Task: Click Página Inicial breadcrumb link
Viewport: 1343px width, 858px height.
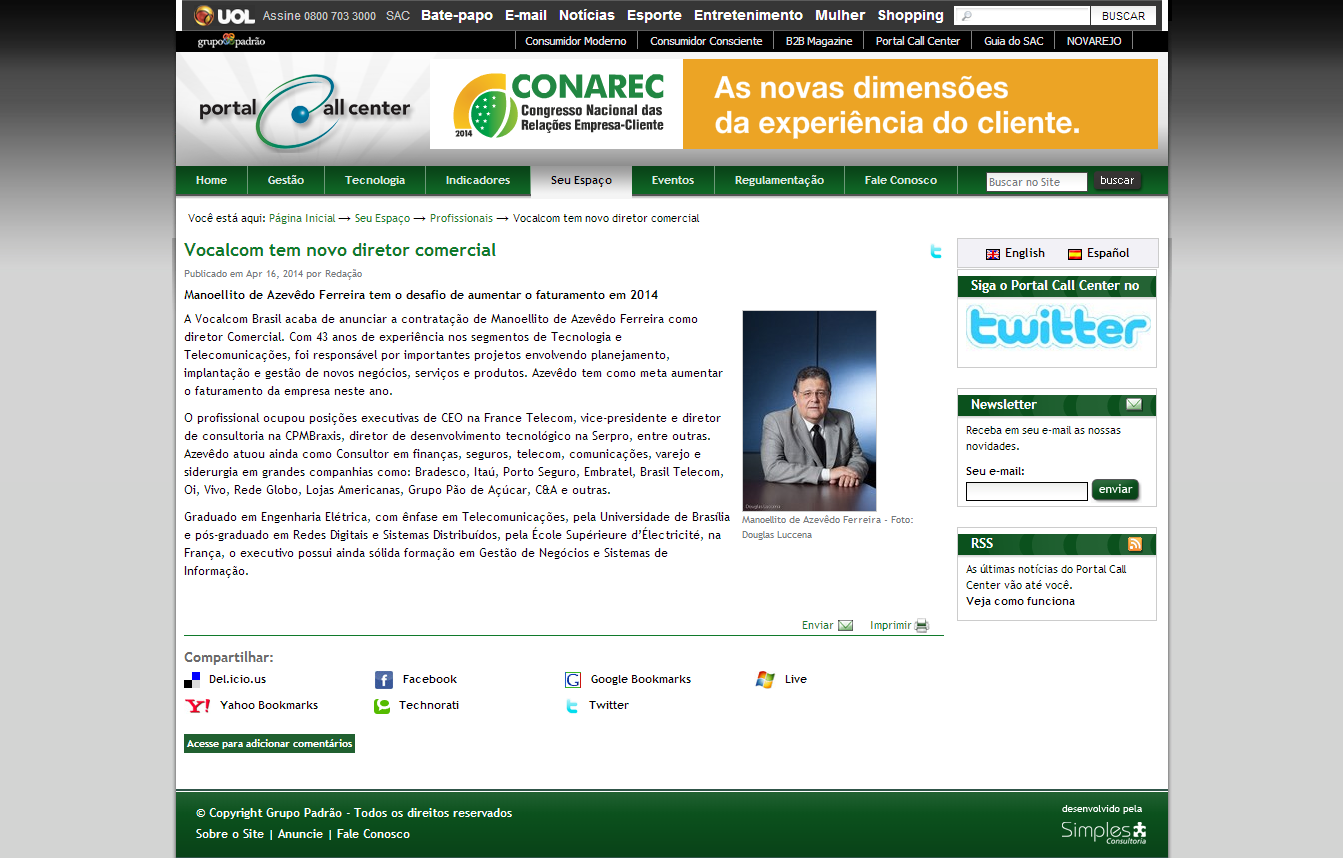Action: pyautogui.click(x=302, y=218)
